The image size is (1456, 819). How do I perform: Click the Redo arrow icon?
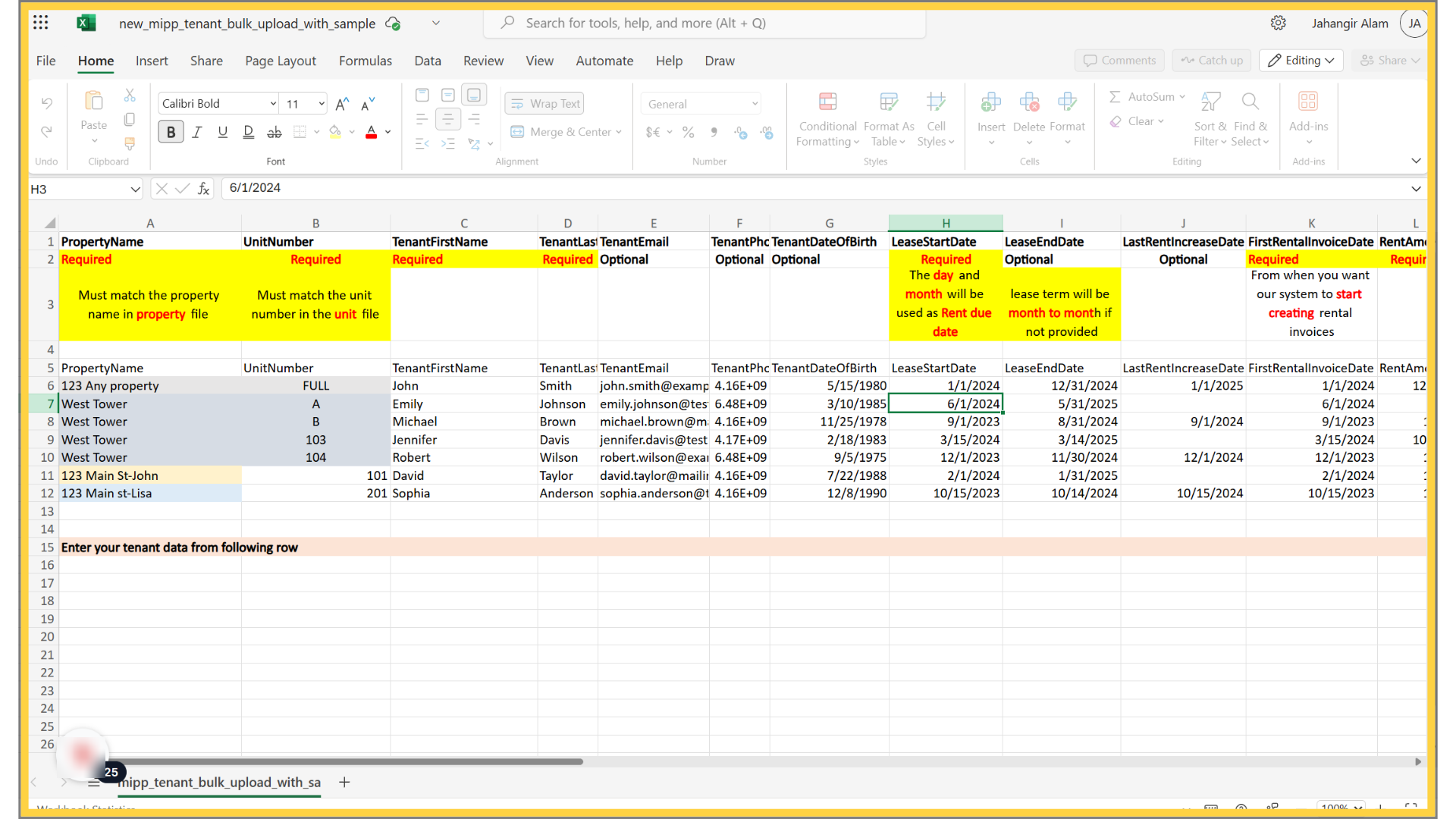[47, 132]
